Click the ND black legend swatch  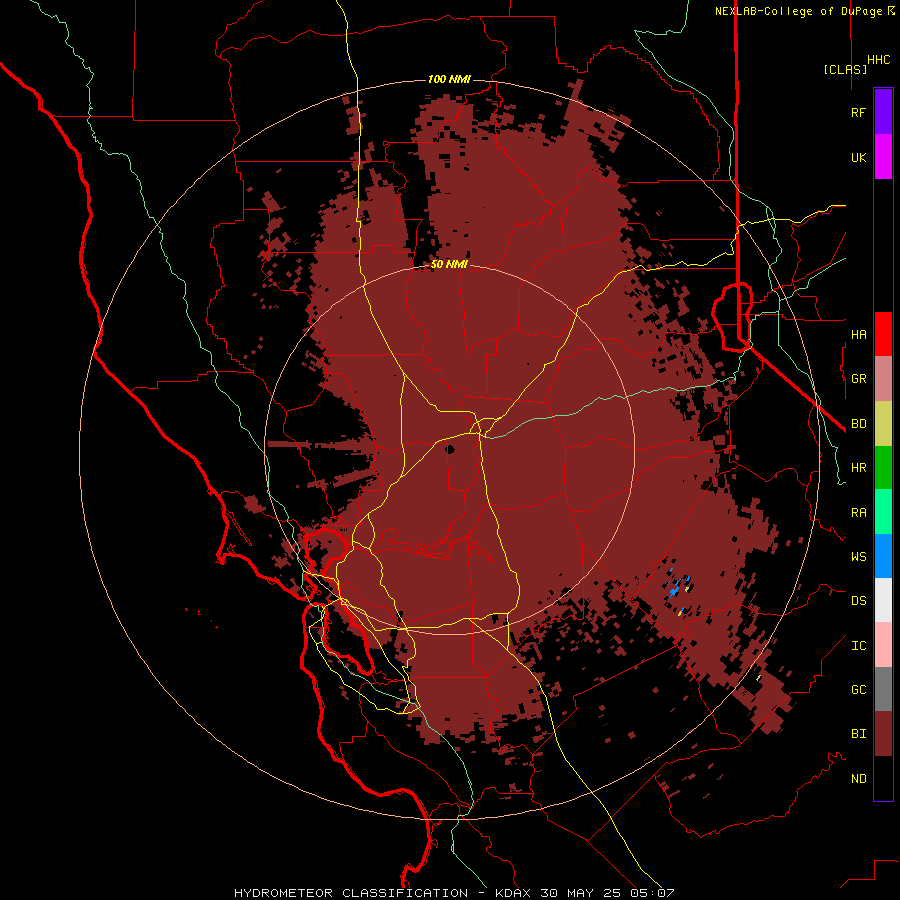tap(883, 778)
